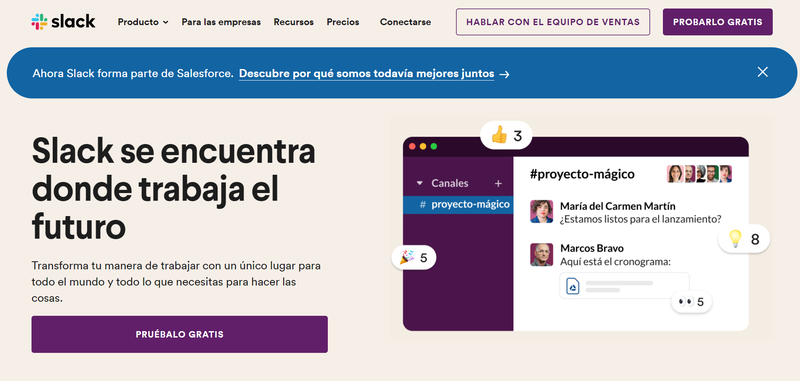
Task: Click María del Carmen Martín's avatar
Action: tap(541, 211)
